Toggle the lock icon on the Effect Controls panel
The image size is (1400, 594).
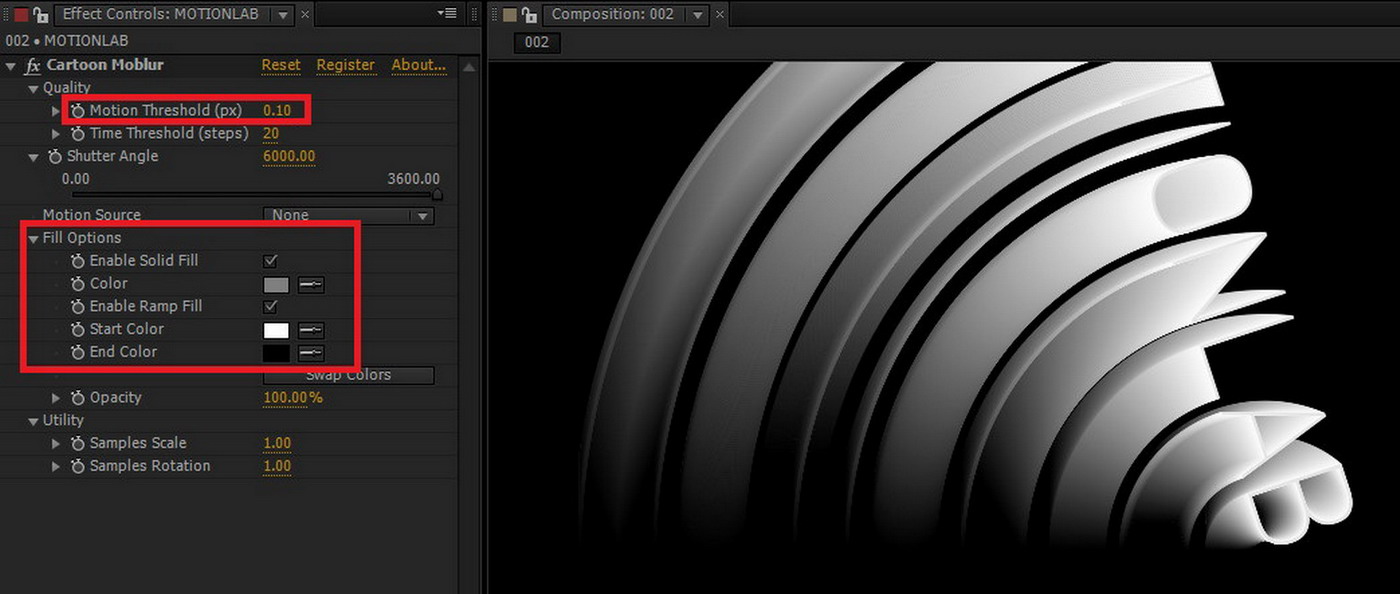point(41,15)
